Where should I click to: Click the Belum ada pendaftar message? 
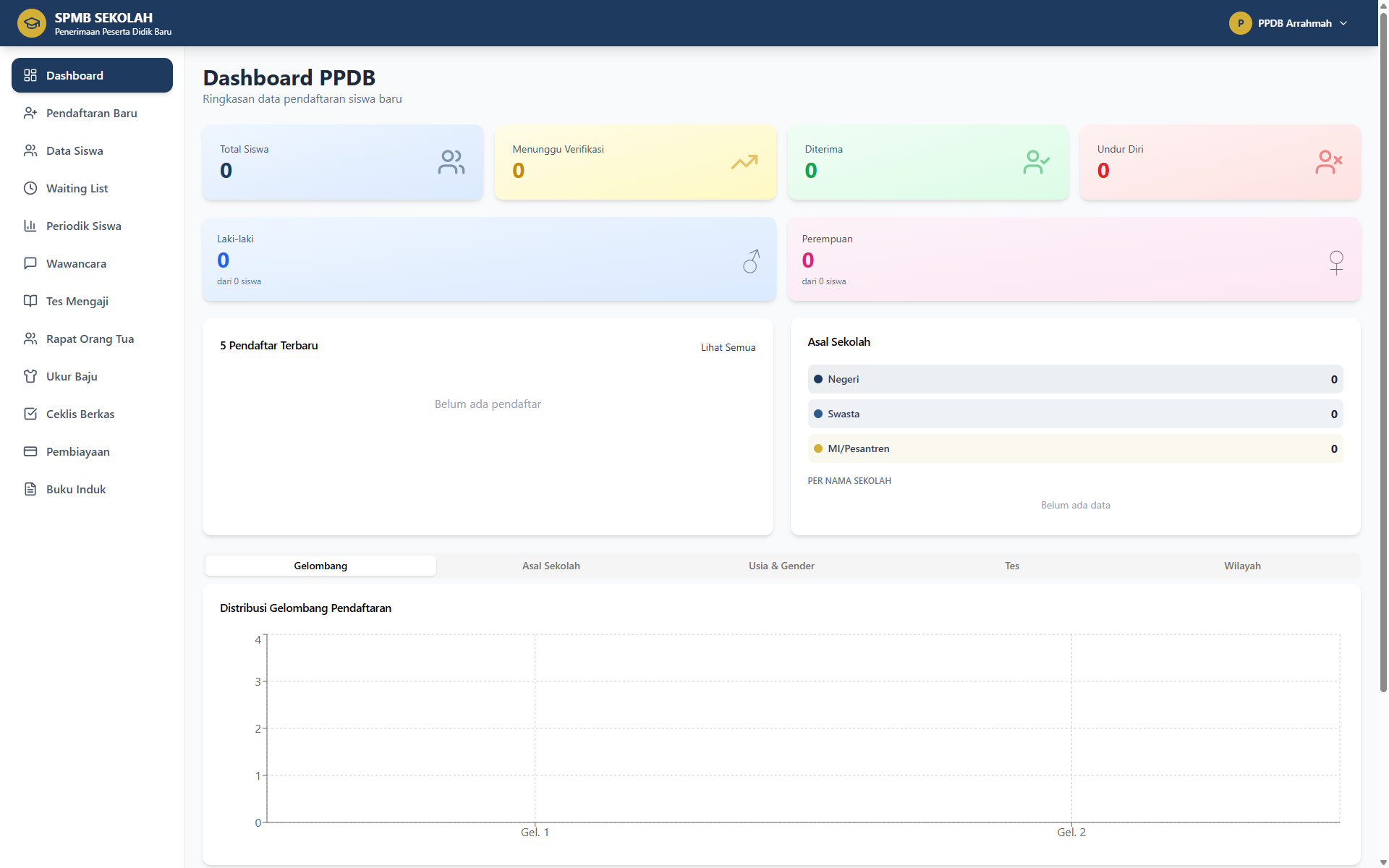pos(488,404)
